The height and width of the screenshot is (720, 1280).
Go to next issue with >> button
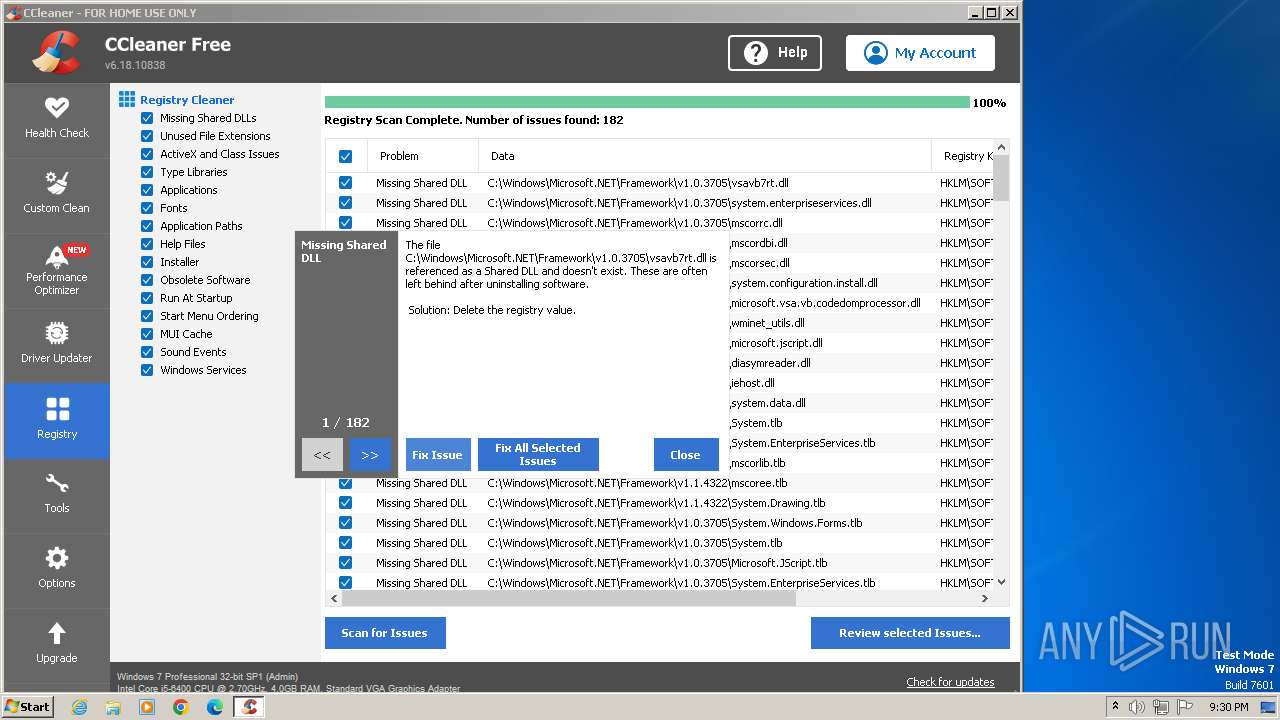(x=370, y=454)
